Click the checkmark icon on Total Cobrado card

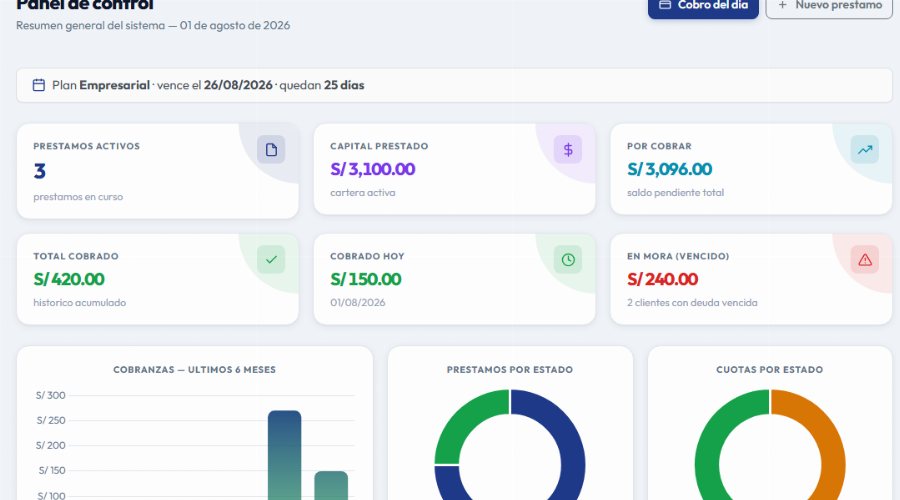point(271,259)
